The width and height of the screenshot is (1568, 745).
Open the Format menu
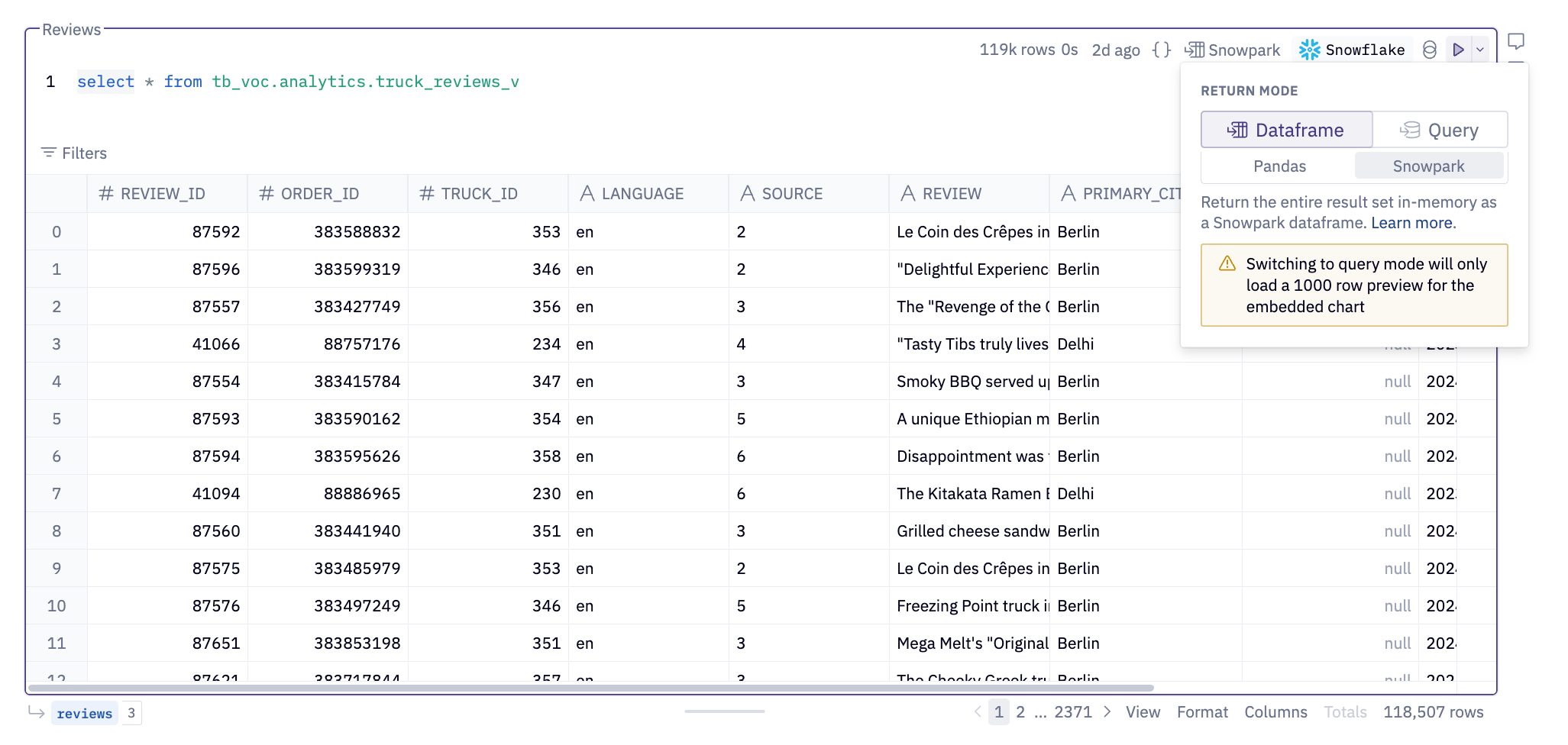point(1203,711)
